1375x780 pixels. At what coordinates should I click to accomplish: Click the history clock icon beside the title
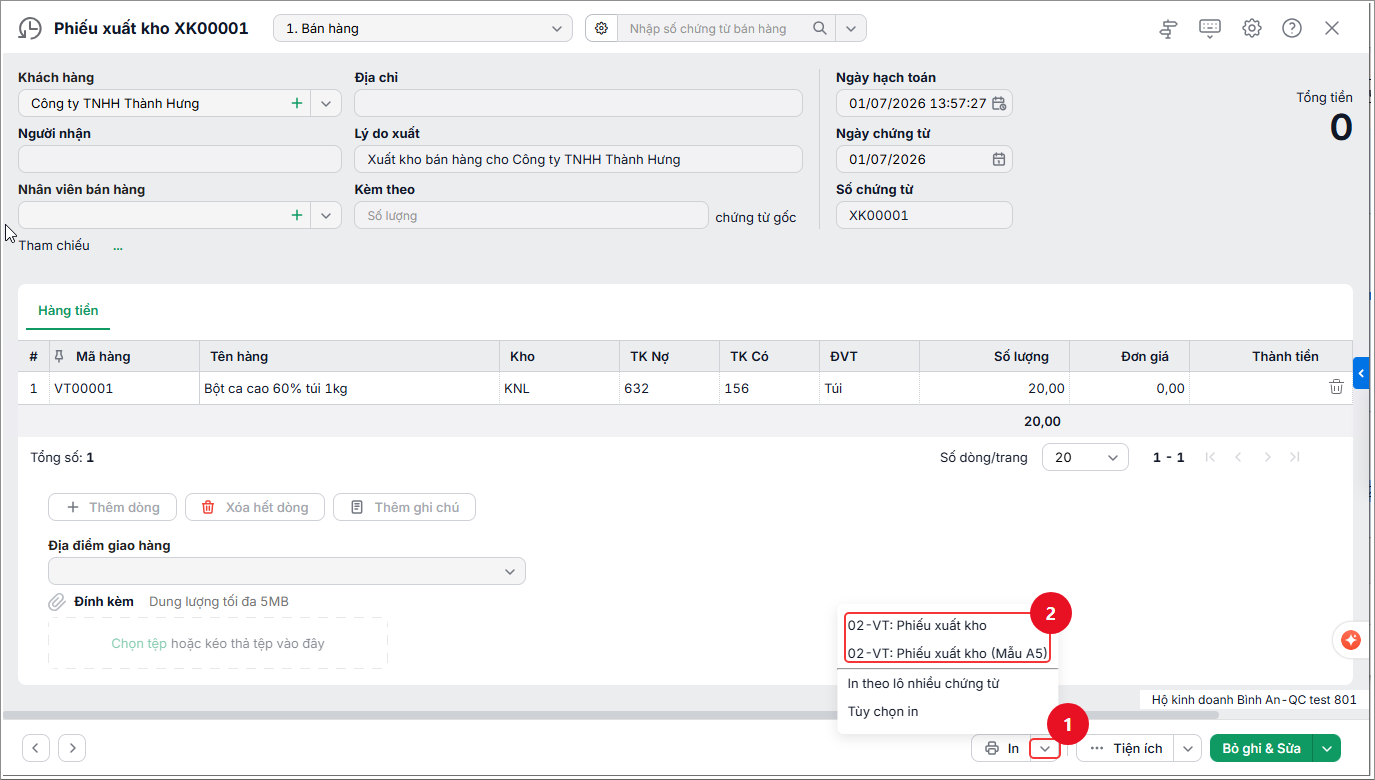(31, 28)
